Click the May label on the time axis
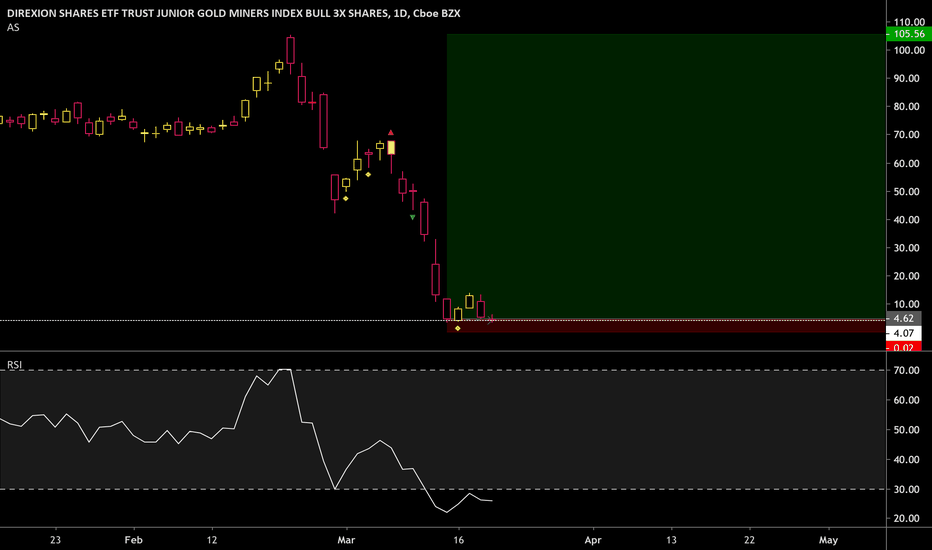932x550 pixels. [828, 540]
